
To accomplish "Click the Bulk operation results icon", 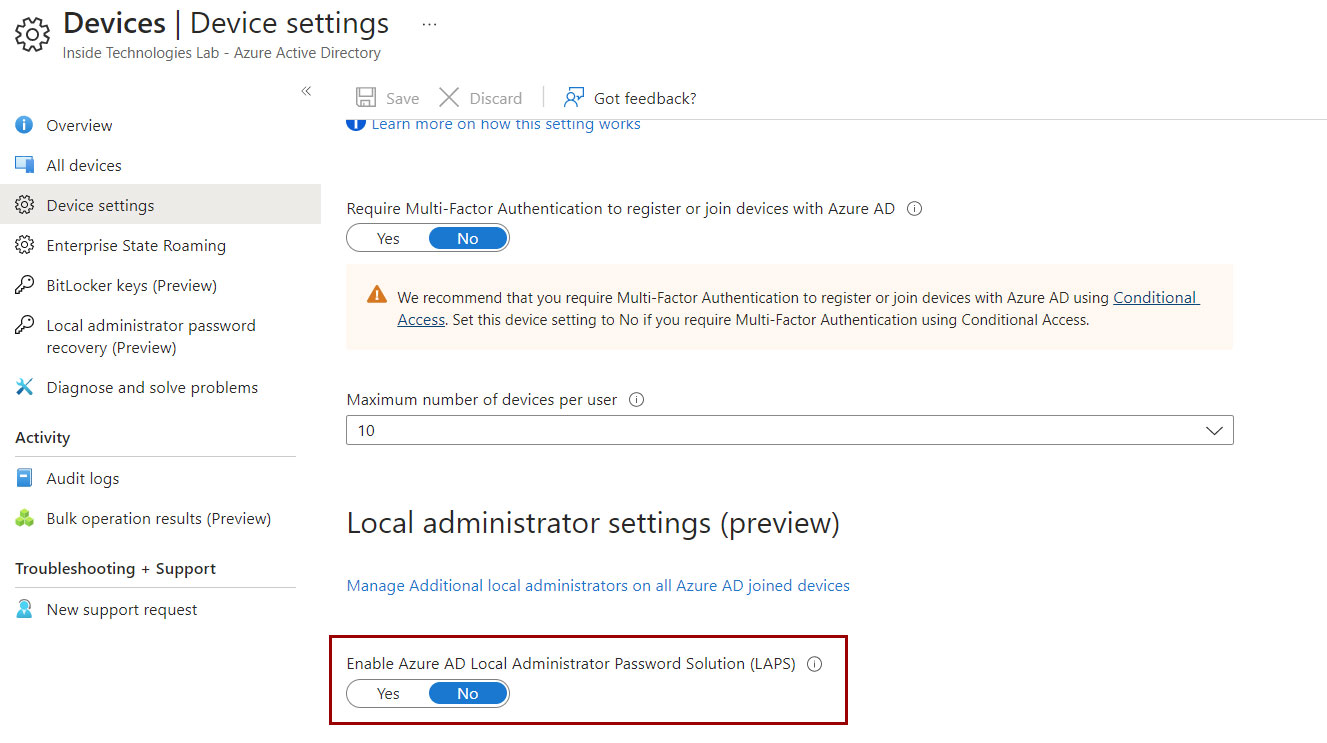I will [x=23, y=518].
